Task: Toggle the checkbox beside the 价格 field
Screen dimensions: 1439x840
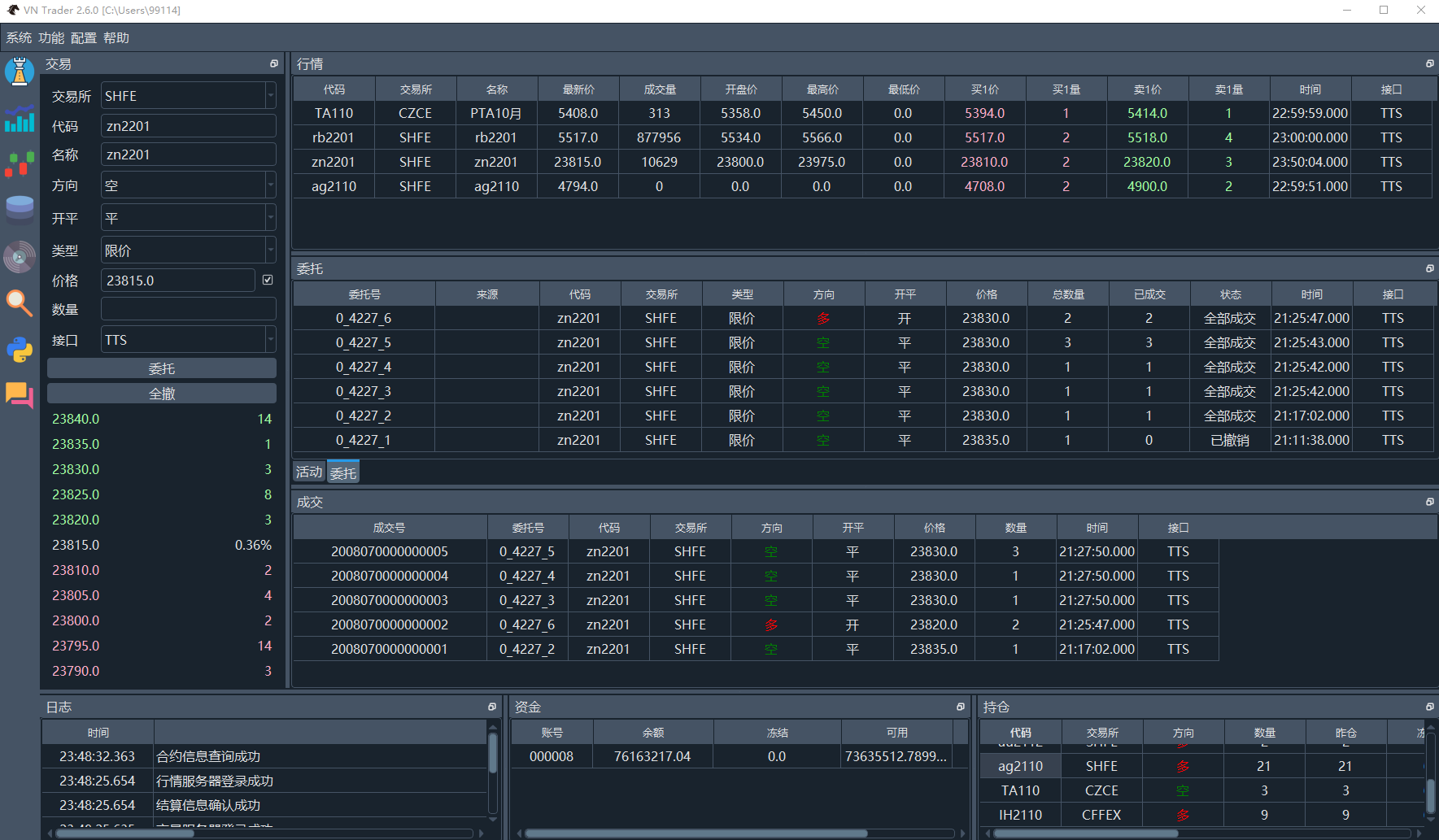Action: click(268, 280)
